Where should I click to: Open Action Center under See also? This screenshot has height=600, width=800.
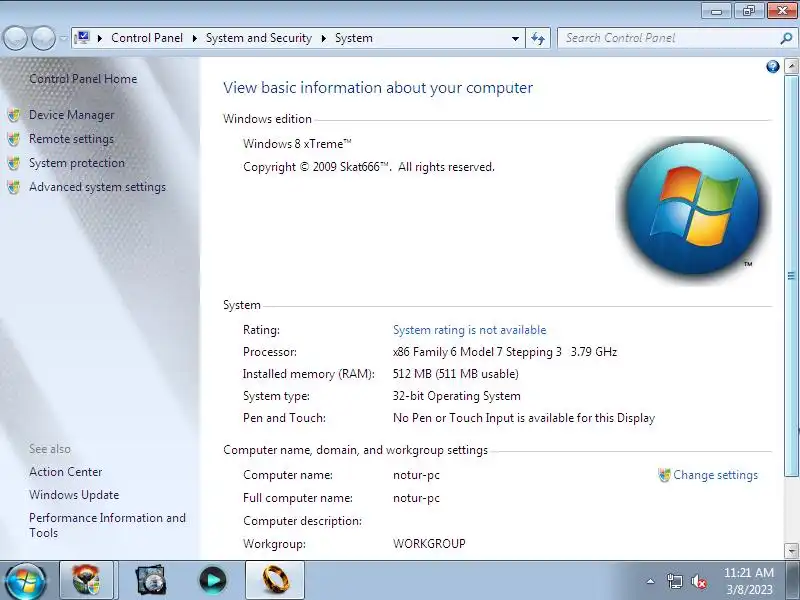65,472
